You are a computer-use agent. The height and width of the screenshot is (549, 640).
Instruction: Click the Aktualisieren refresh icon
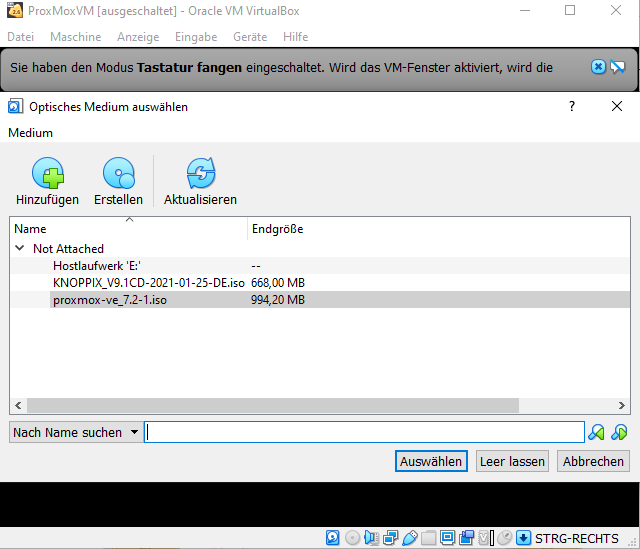200,173
